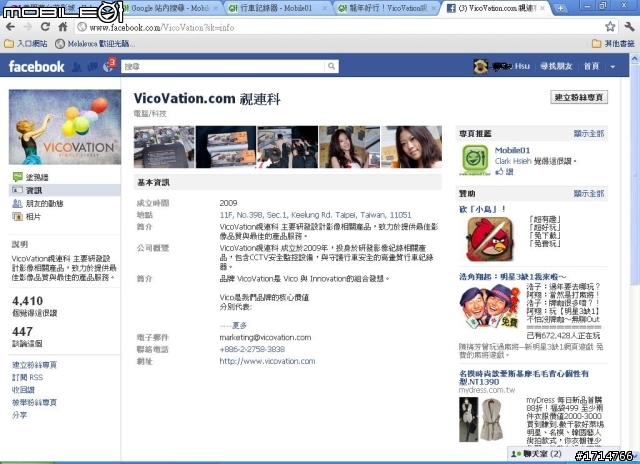Open the 聊天室 (2) chat bar
640x464 pixels.
click(x=563, y=453)
